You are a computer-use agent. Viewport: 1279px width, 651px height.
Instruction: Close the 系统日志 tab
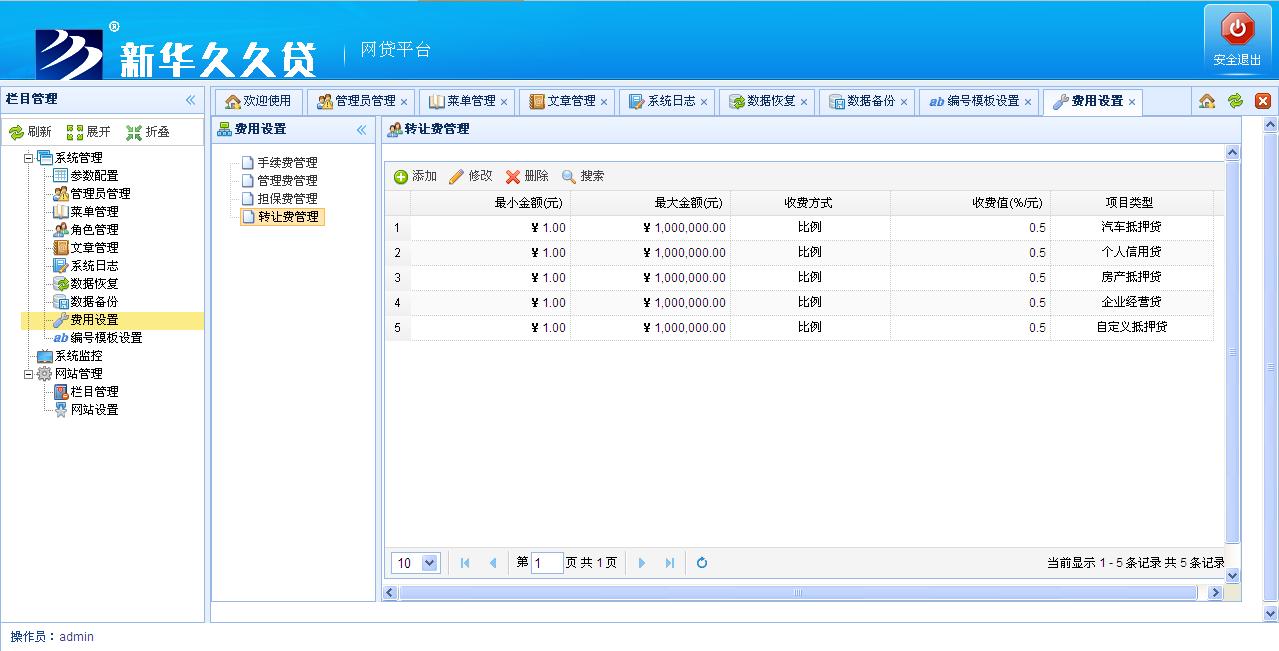704,102
